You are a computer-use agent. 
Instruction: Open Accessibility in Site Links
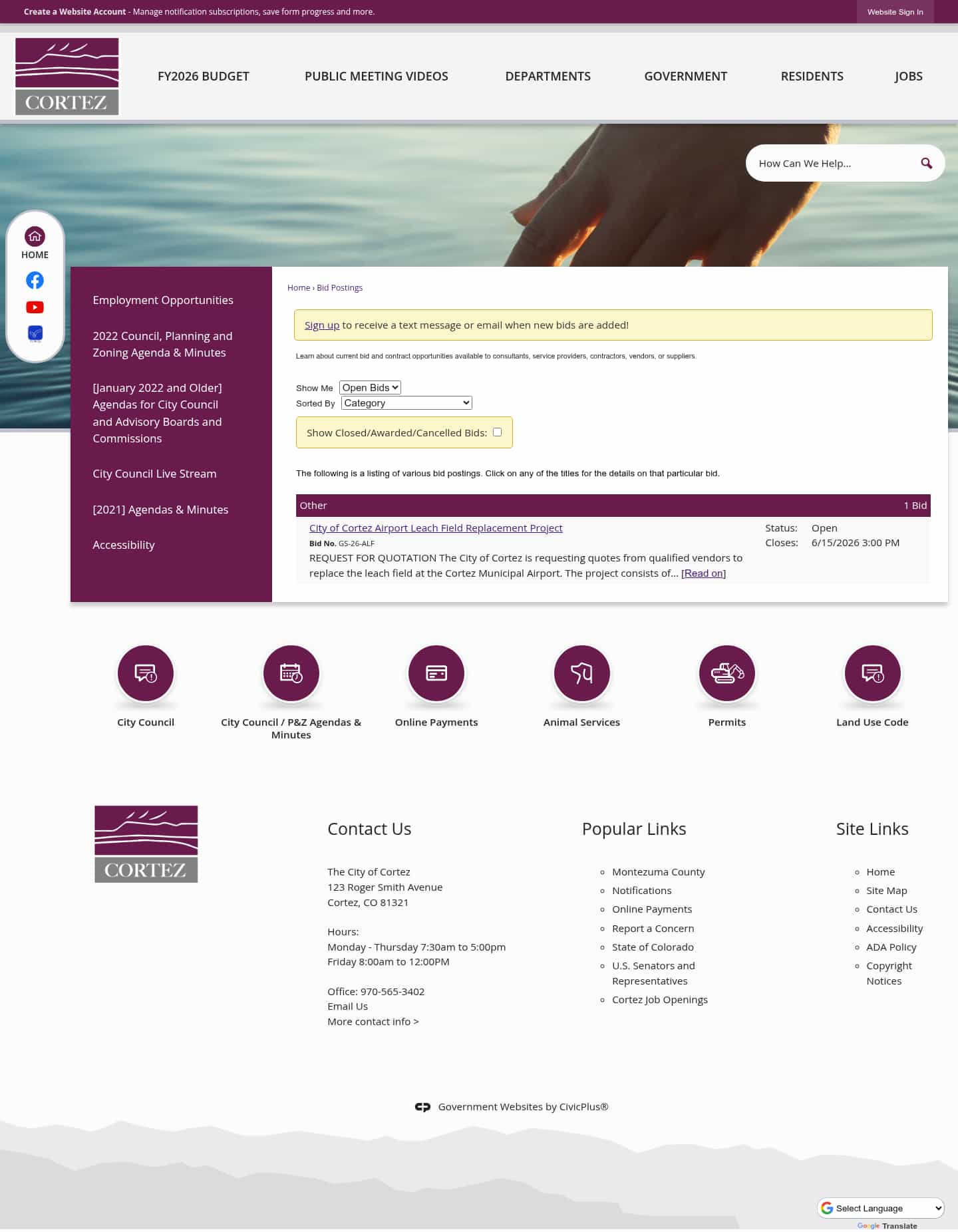coord(895,929)
